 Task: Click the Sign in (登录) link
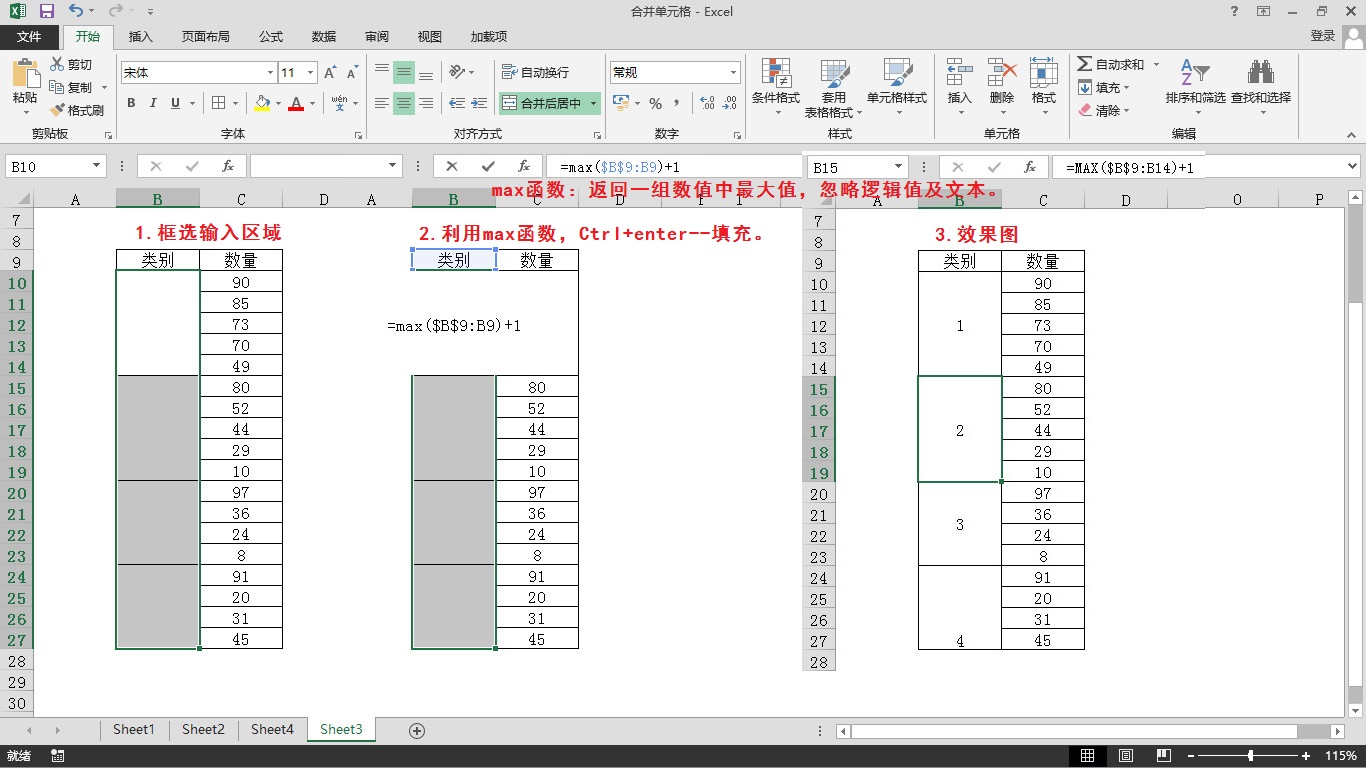point(1322,36)
